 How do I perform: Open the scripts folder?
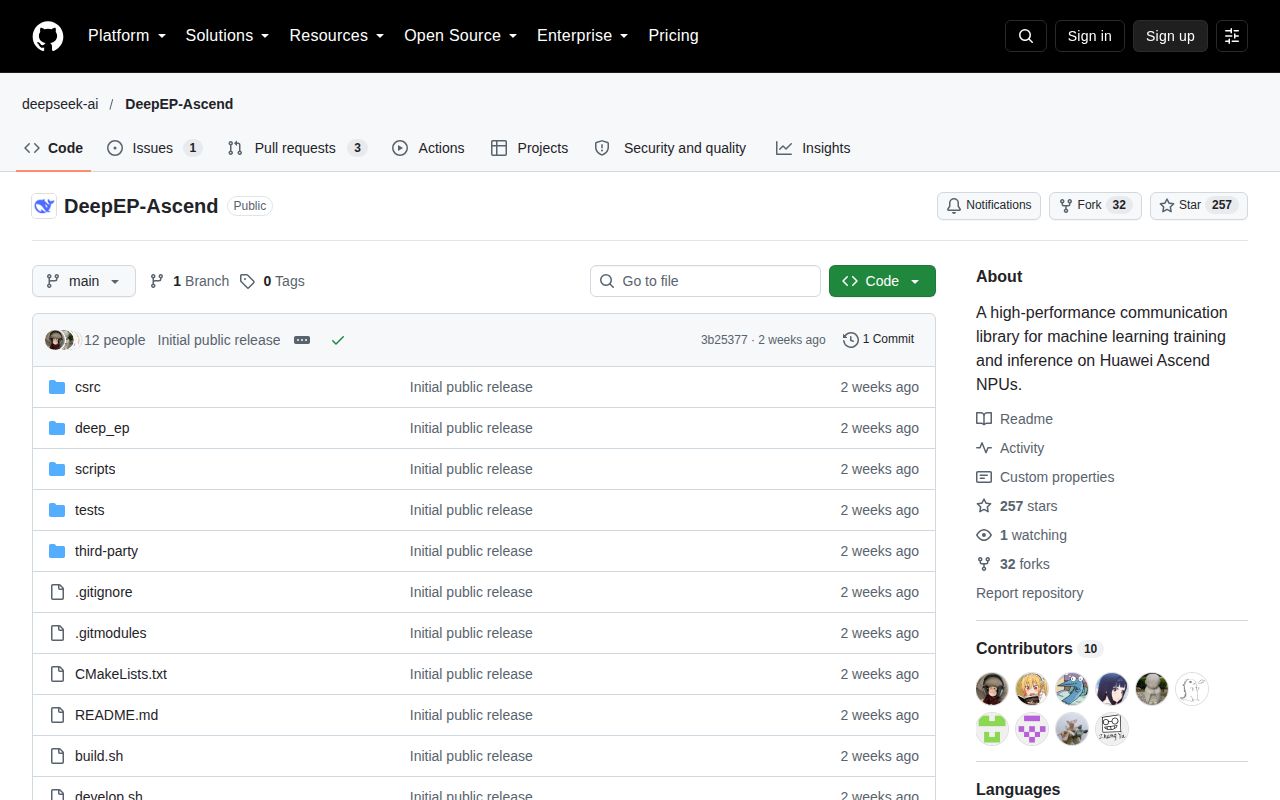[x=95, y=469]
